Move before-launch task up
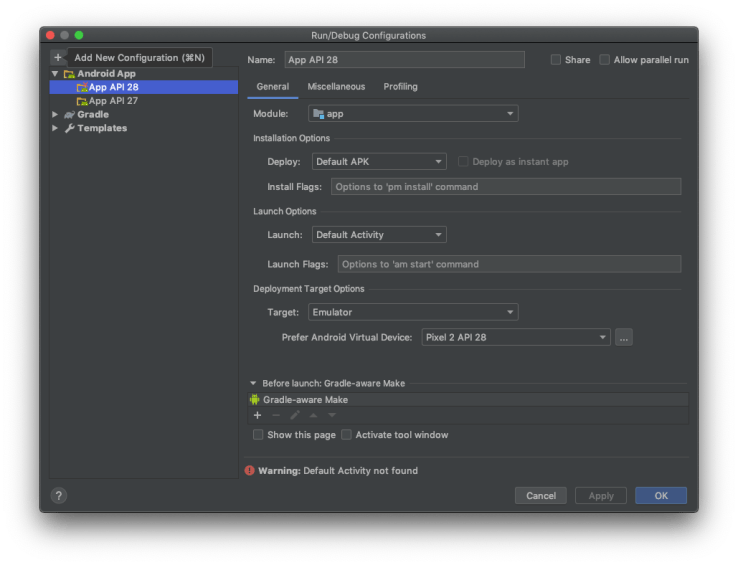The width and height of the screenshot is (738, 565). point(313,415)
